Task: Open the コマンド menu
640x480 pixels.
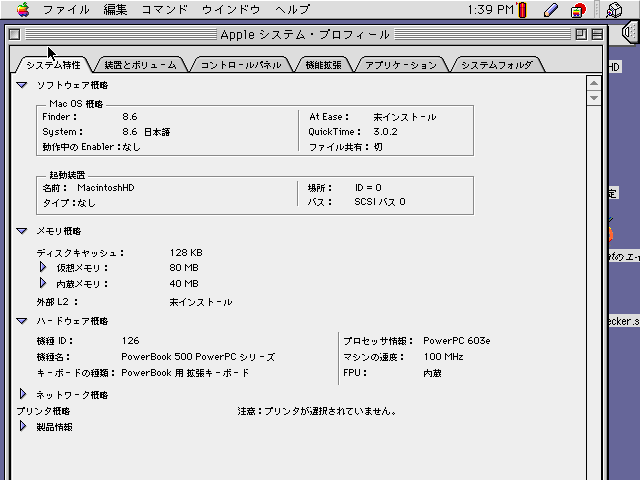Action: pos(164,9)
